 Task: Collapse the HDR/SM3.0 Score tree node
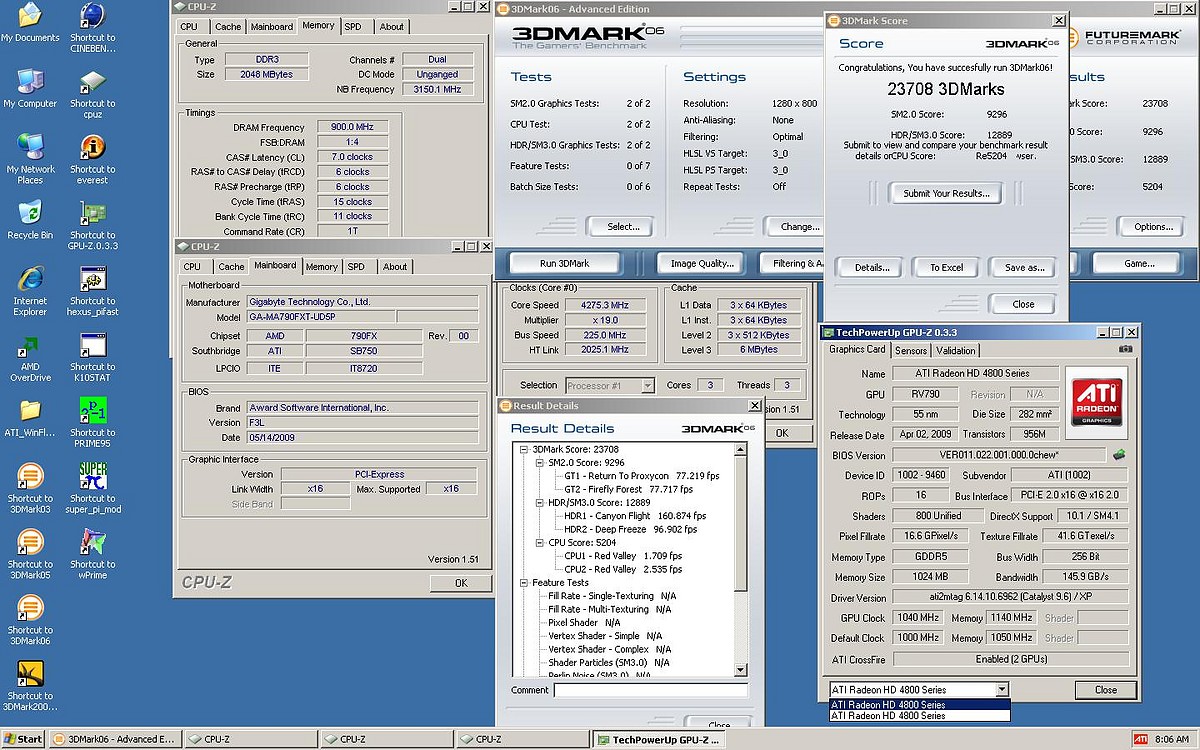(x=539, y=503)
